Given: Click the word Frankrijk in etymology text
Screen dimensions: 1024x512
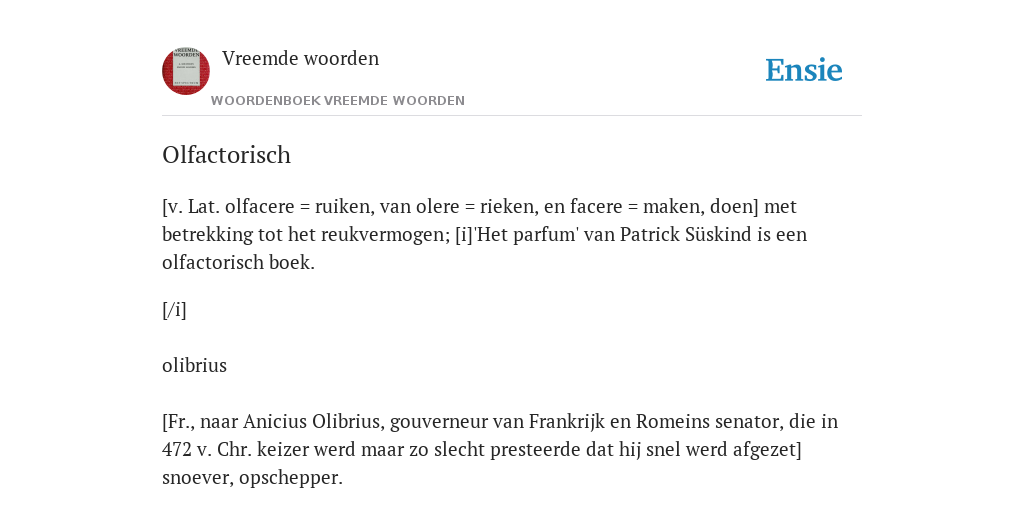Looking at the screenshot, I should tap(566, 421).
